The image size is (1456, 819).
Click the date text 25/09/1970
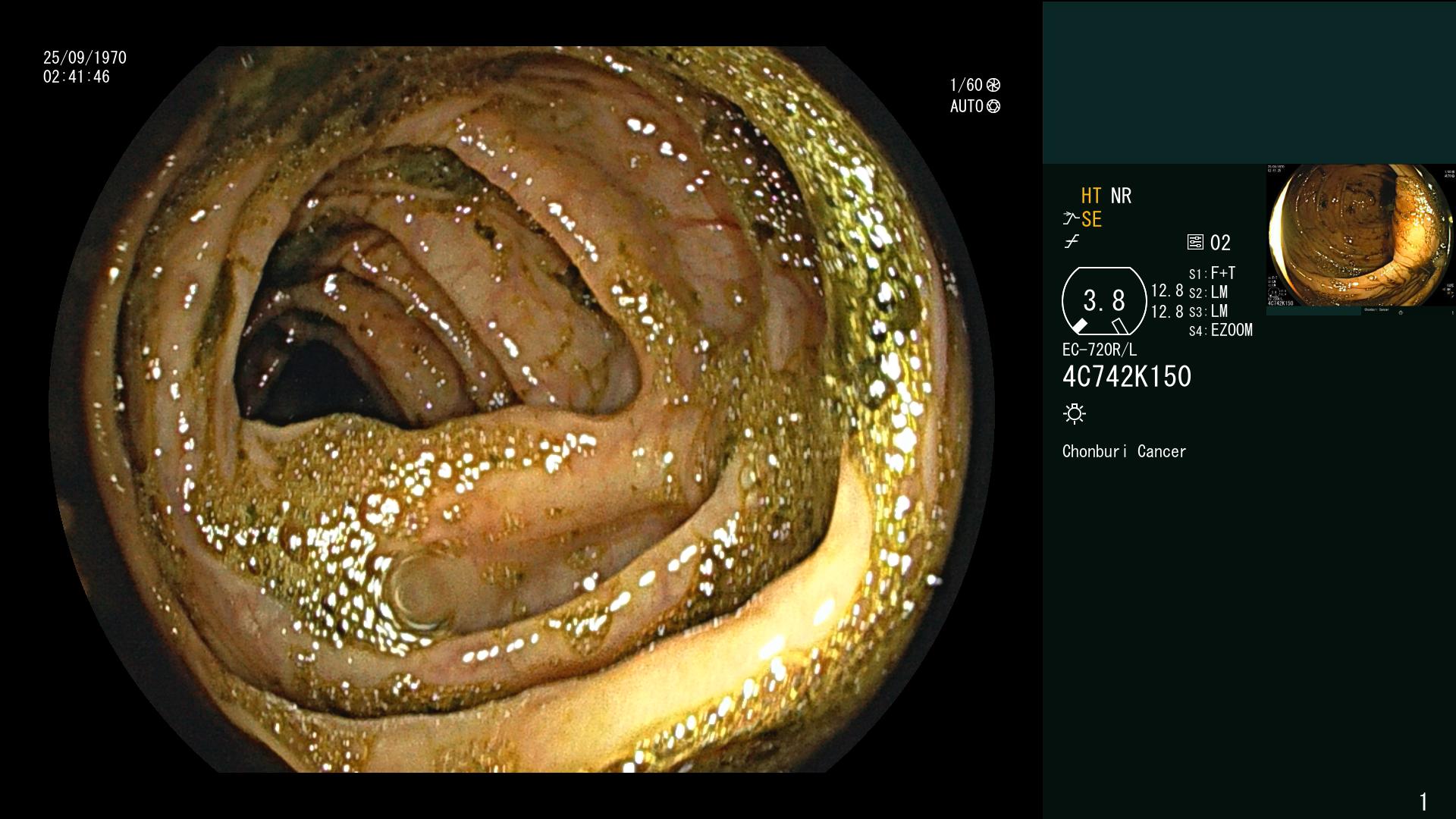pos(85,58)
